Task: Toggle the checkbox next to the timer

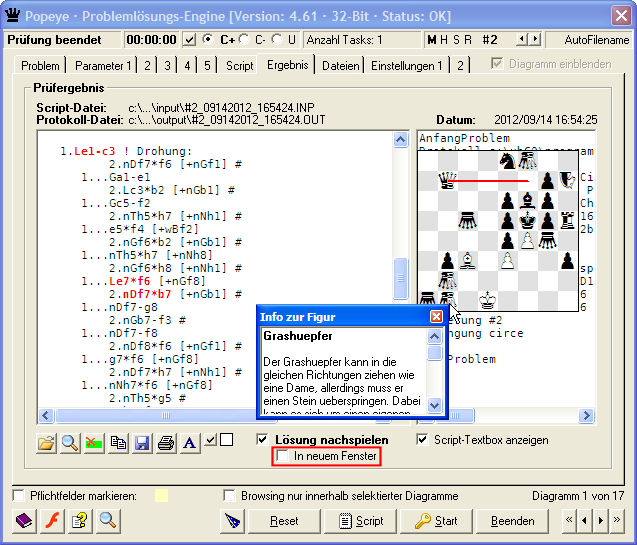Action: pos(189,39)
